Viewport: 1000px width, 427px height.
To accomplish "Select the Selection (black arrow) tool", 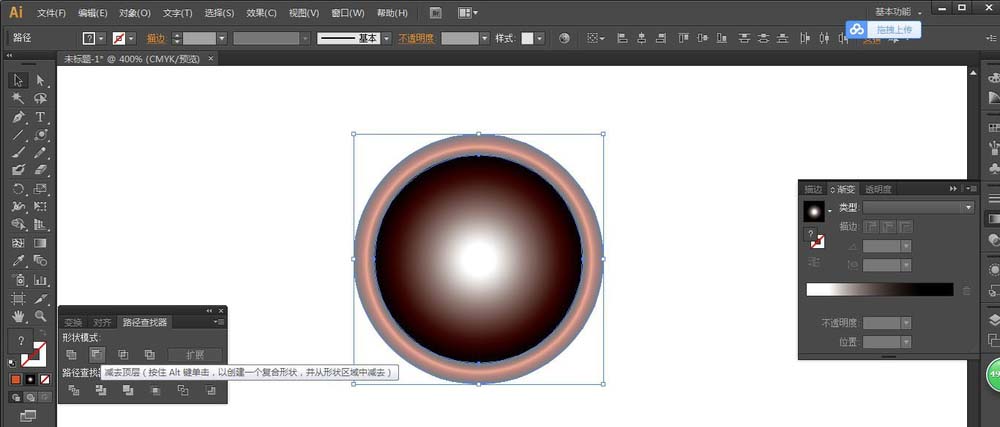I will pyautogui.click(x=18, y=80).
